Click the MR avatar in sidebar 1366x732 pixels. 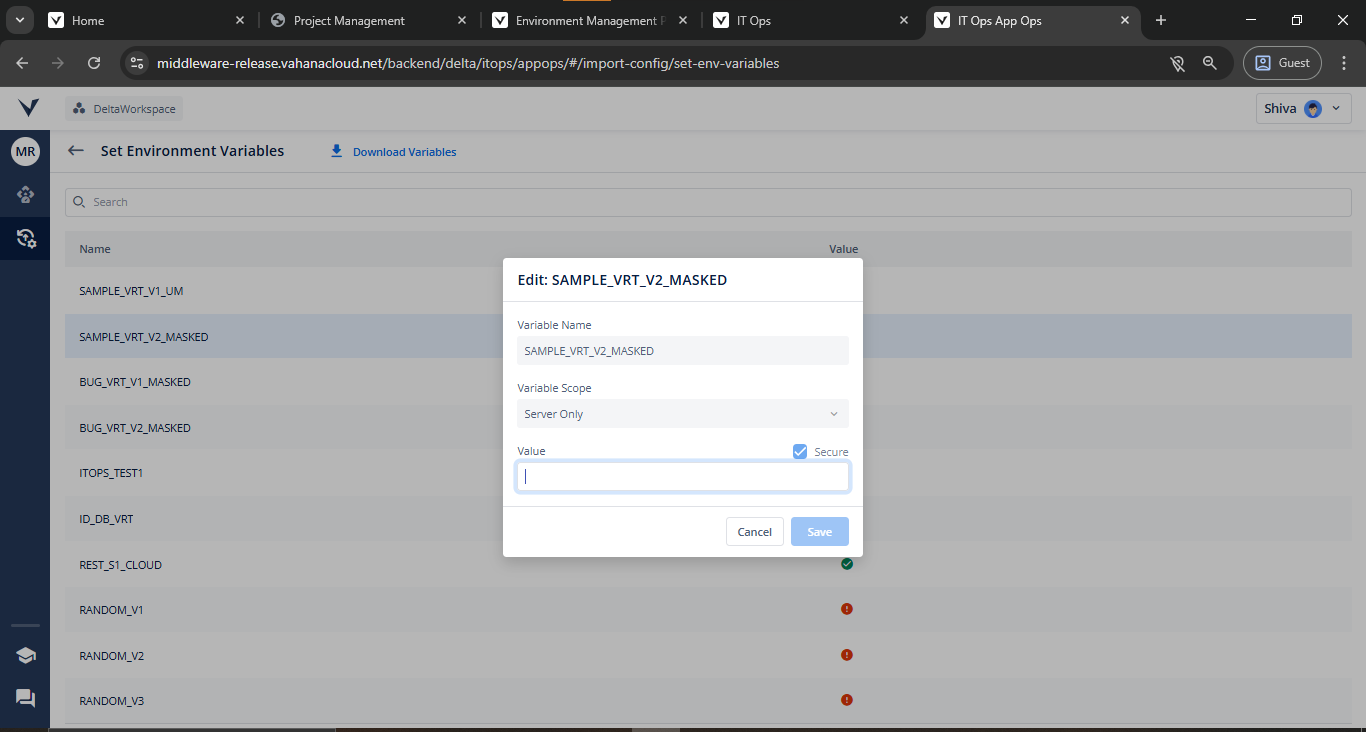[x=25, y=152]
